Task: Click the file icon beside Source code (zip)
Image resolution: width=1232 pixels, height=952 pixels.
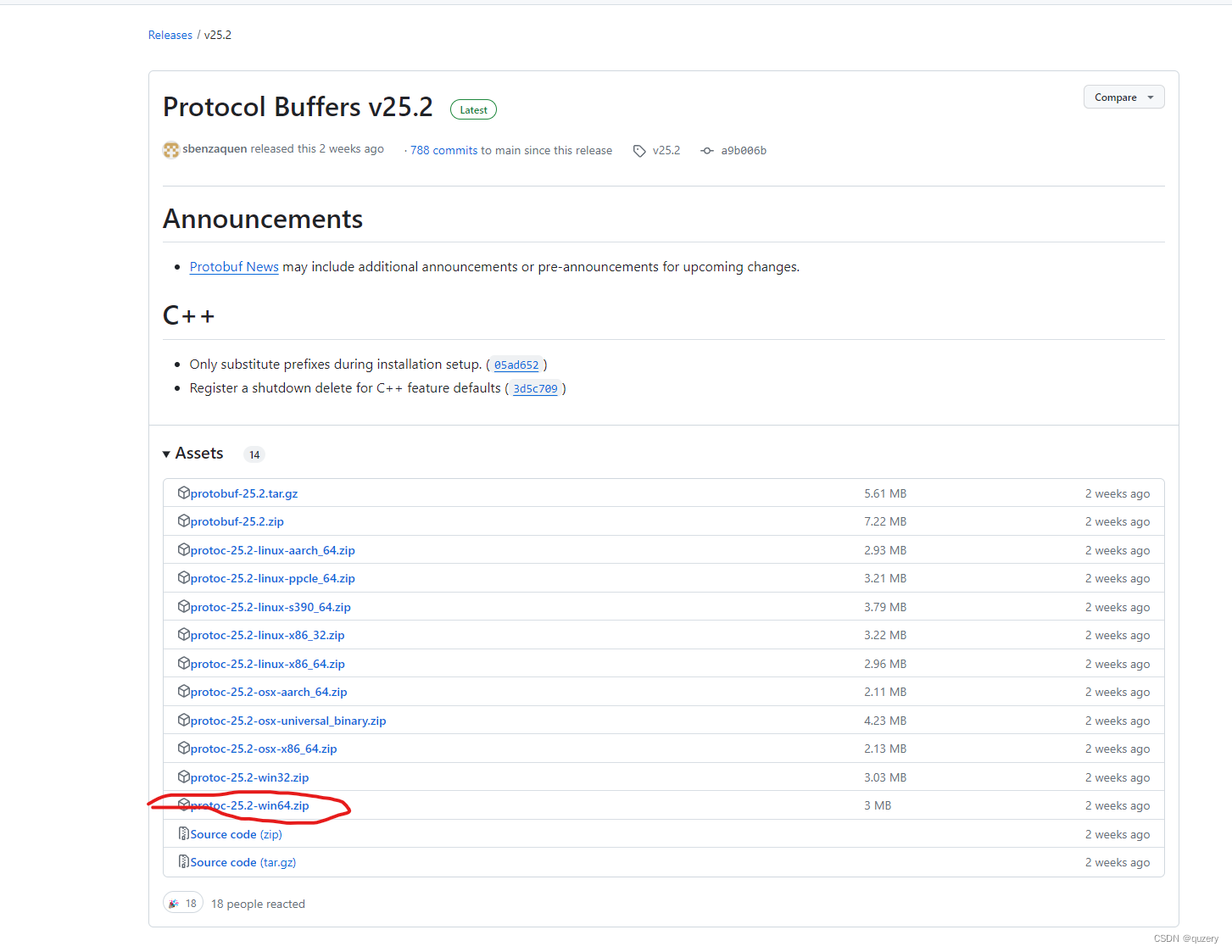Action: (183, 833)
